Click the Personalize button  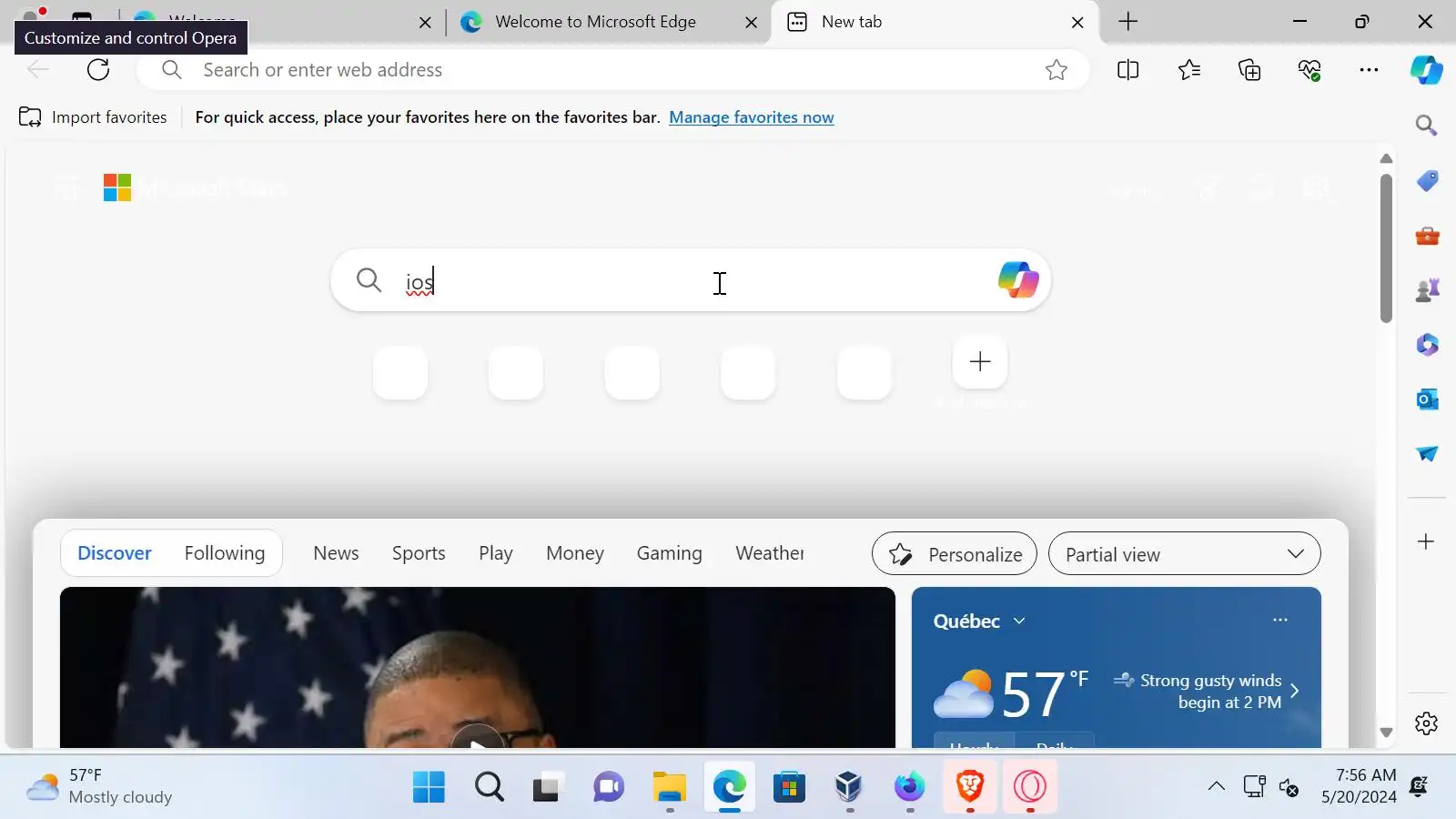[955, 554]
